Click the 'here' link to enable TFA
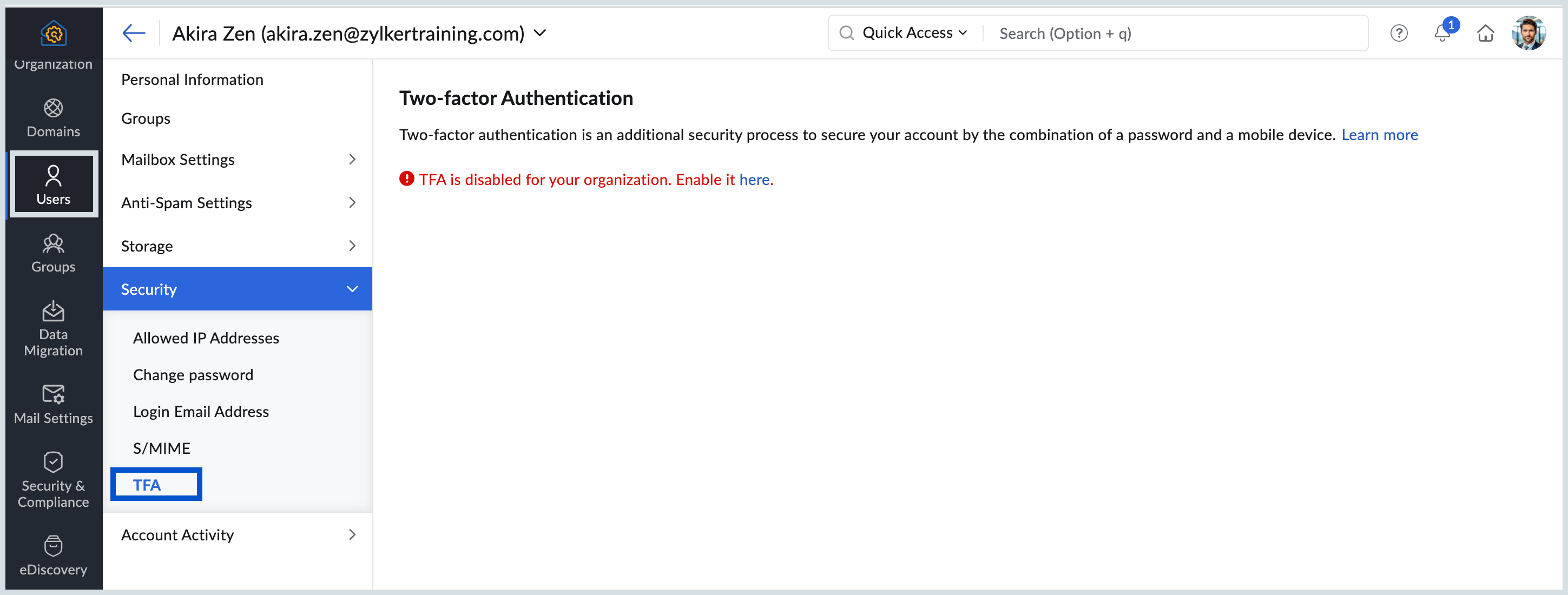Viewport: 1568px width, 595px height. click(754, 180)
